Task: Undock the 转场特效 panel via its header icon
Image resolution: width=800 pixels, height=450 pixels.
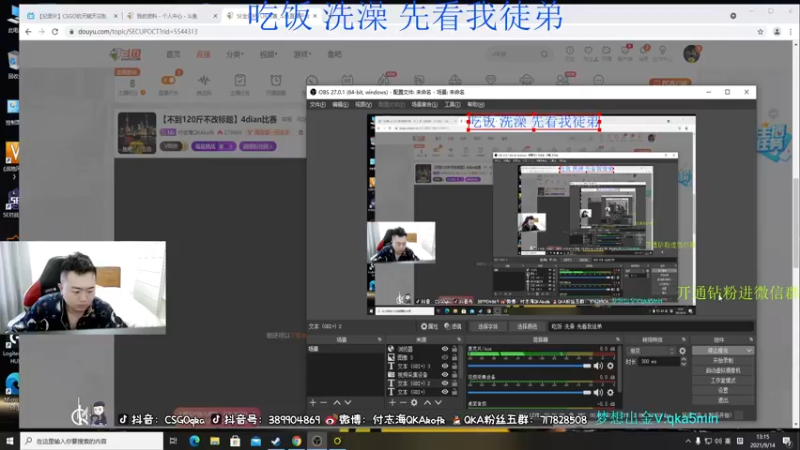Action: coord(684,340)
